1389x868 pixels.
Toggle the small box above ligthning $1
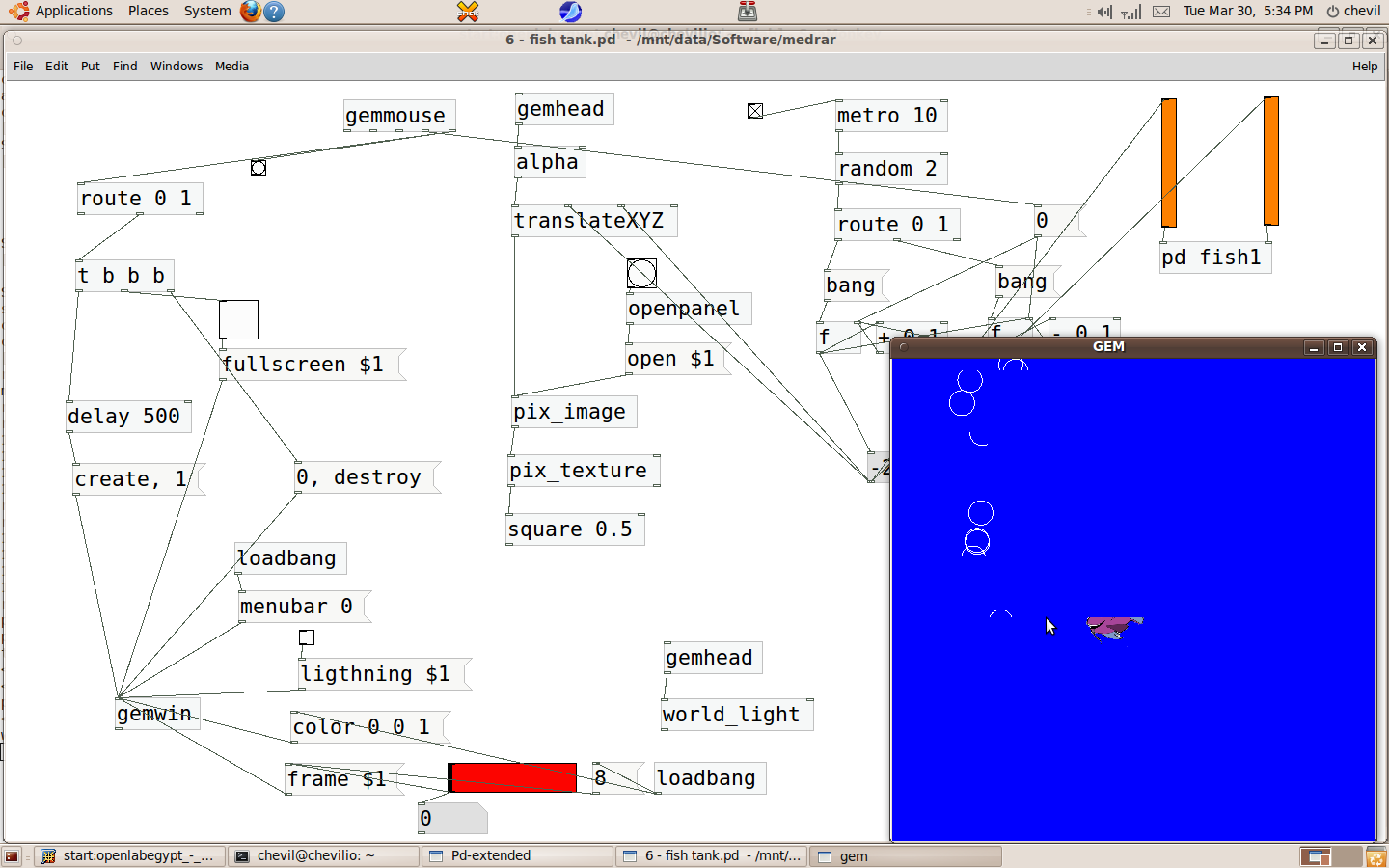tap(307, 637)
